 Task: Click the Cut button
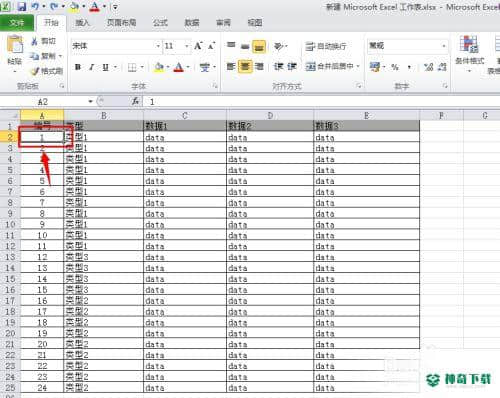click(44, 41)
